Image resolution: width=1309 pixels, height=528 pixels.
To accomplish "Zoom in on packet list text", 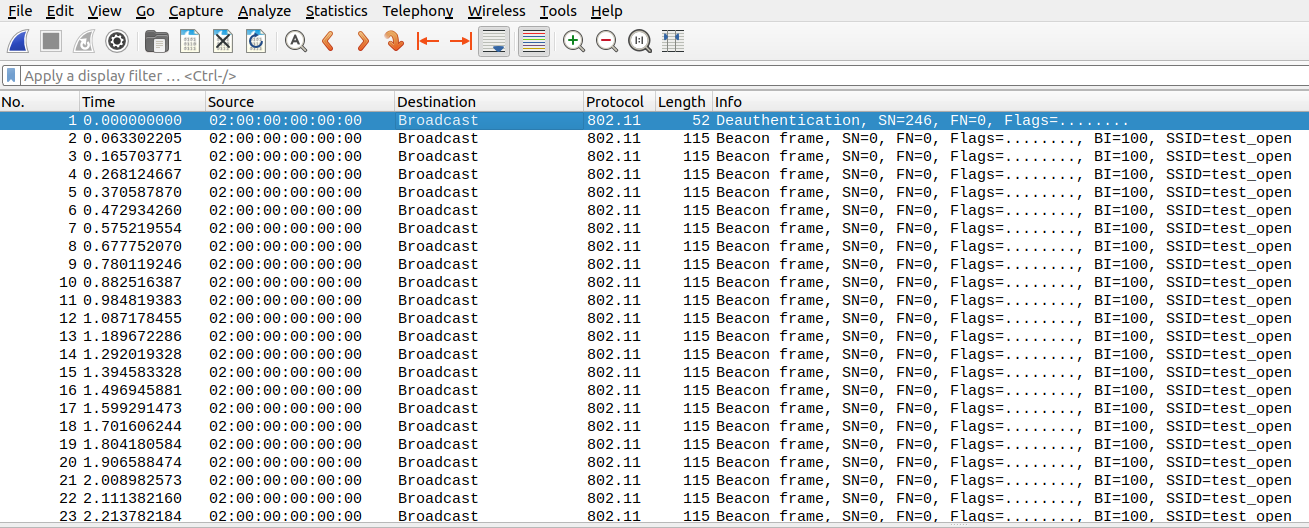I will coord(574,41).
